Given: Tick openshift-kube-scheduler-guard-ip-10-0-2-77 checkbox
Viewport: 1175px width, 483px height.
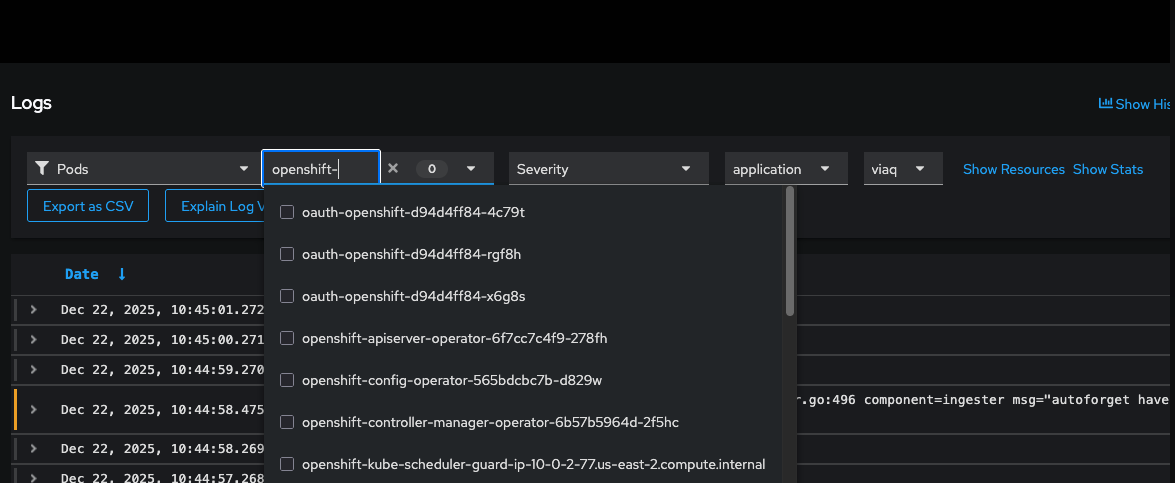Looking at the screenshot, I should coord(286,464).
